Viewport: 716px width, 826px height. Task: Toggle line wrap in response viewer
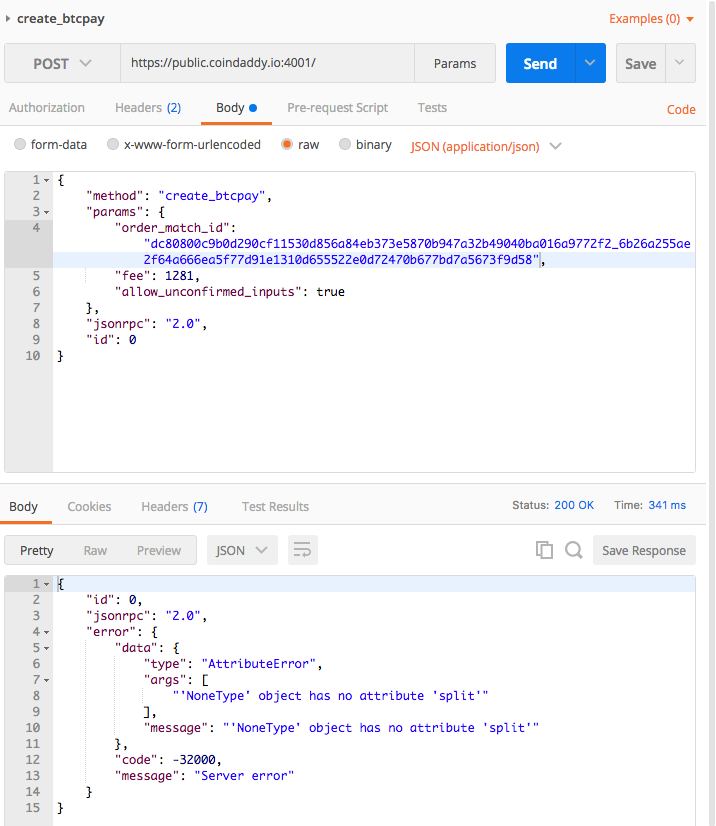[x=302, y=550]
